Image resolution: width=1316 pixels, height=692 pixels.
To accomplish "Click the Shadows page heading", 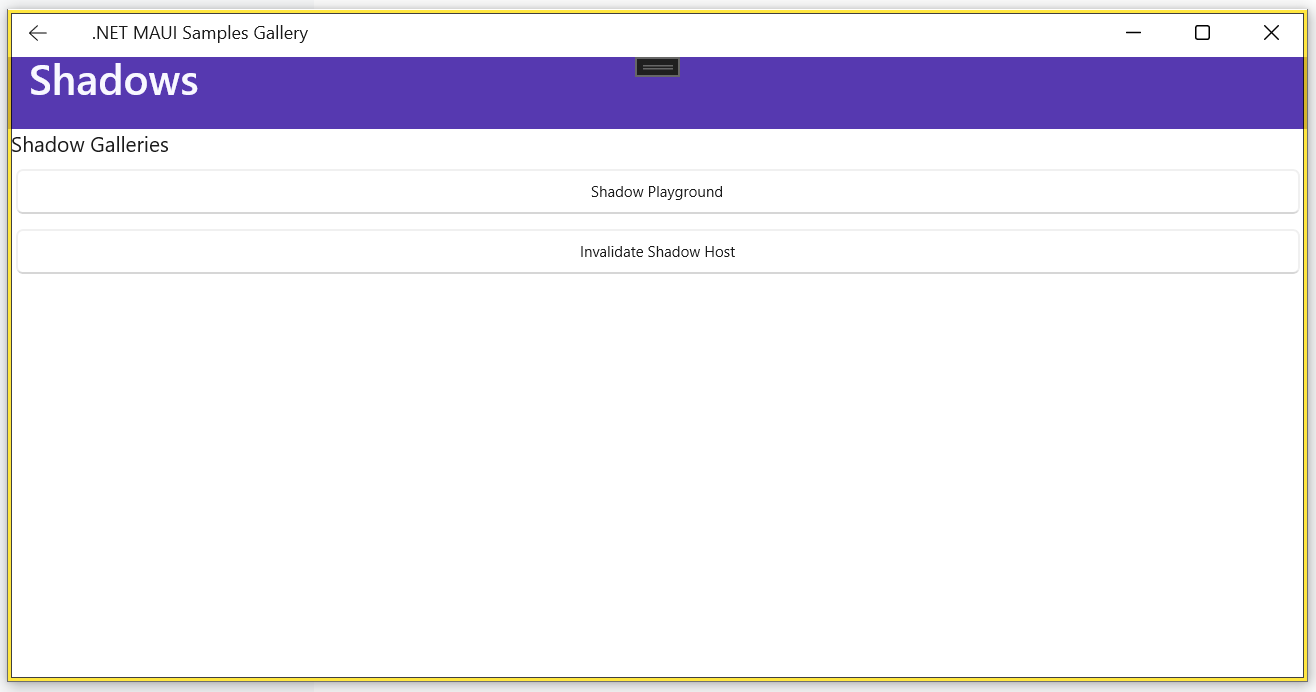I will 114,81.
